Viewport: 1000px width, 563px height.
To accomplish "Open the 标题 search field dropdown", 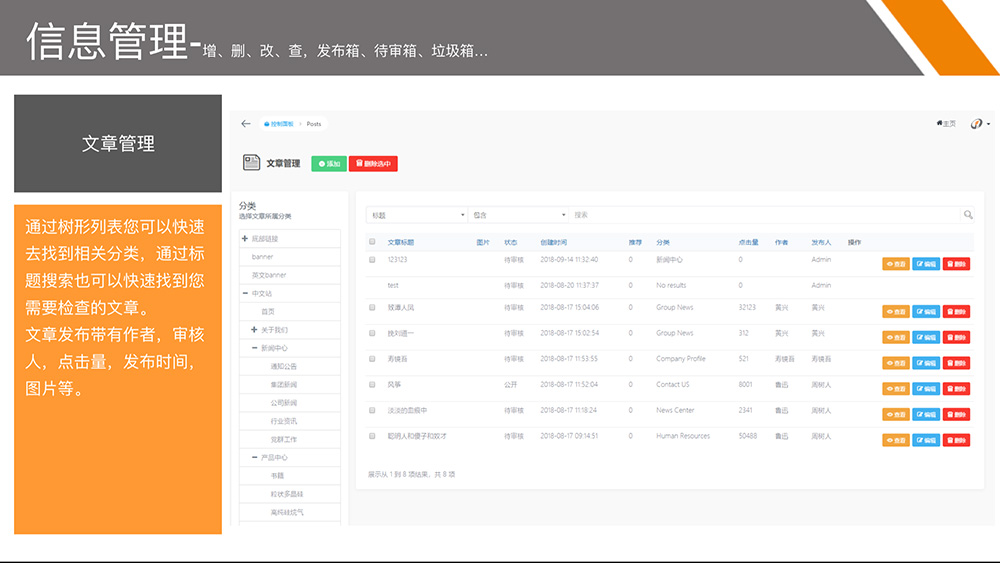I will pyautogui.click(x=417, y=215).
